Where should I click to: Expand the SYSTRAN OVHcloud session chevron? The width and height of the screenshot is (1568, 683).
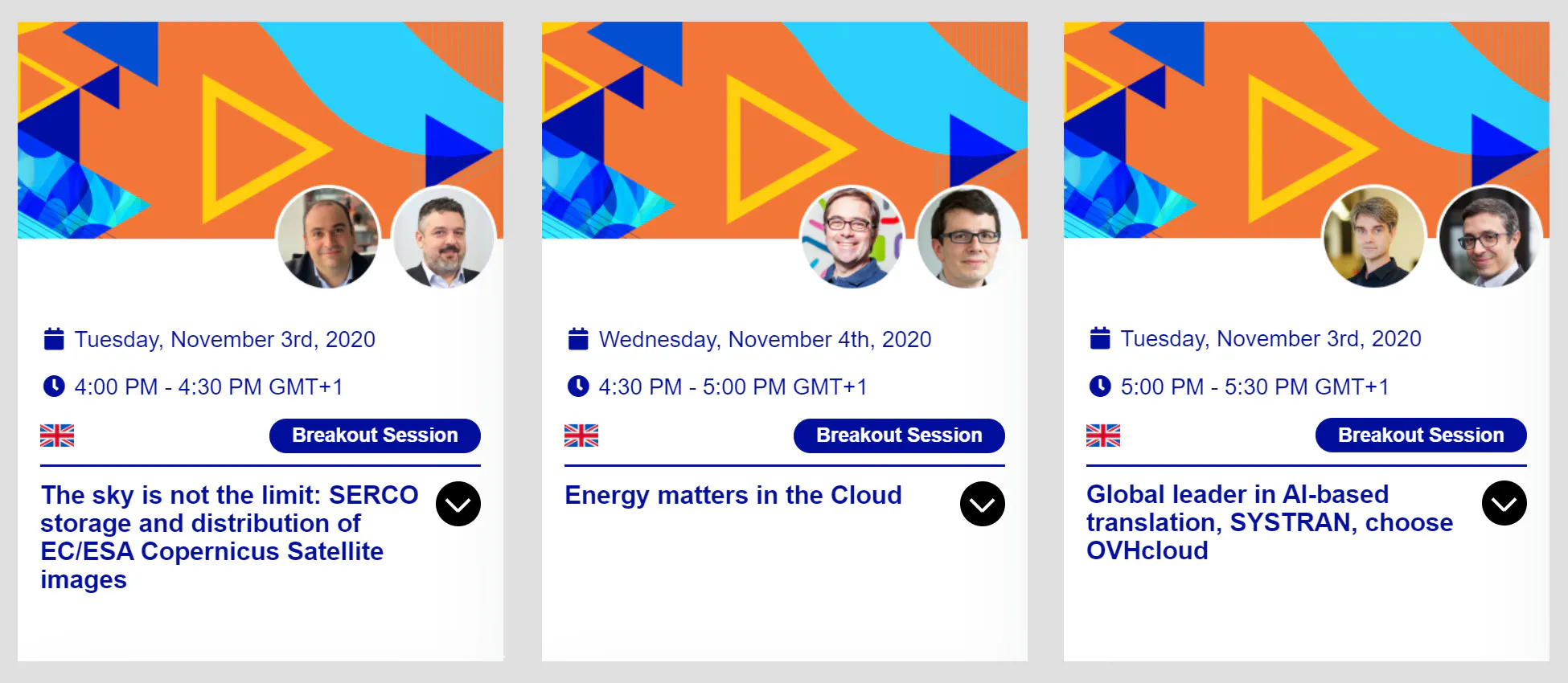coord(1504,503)
